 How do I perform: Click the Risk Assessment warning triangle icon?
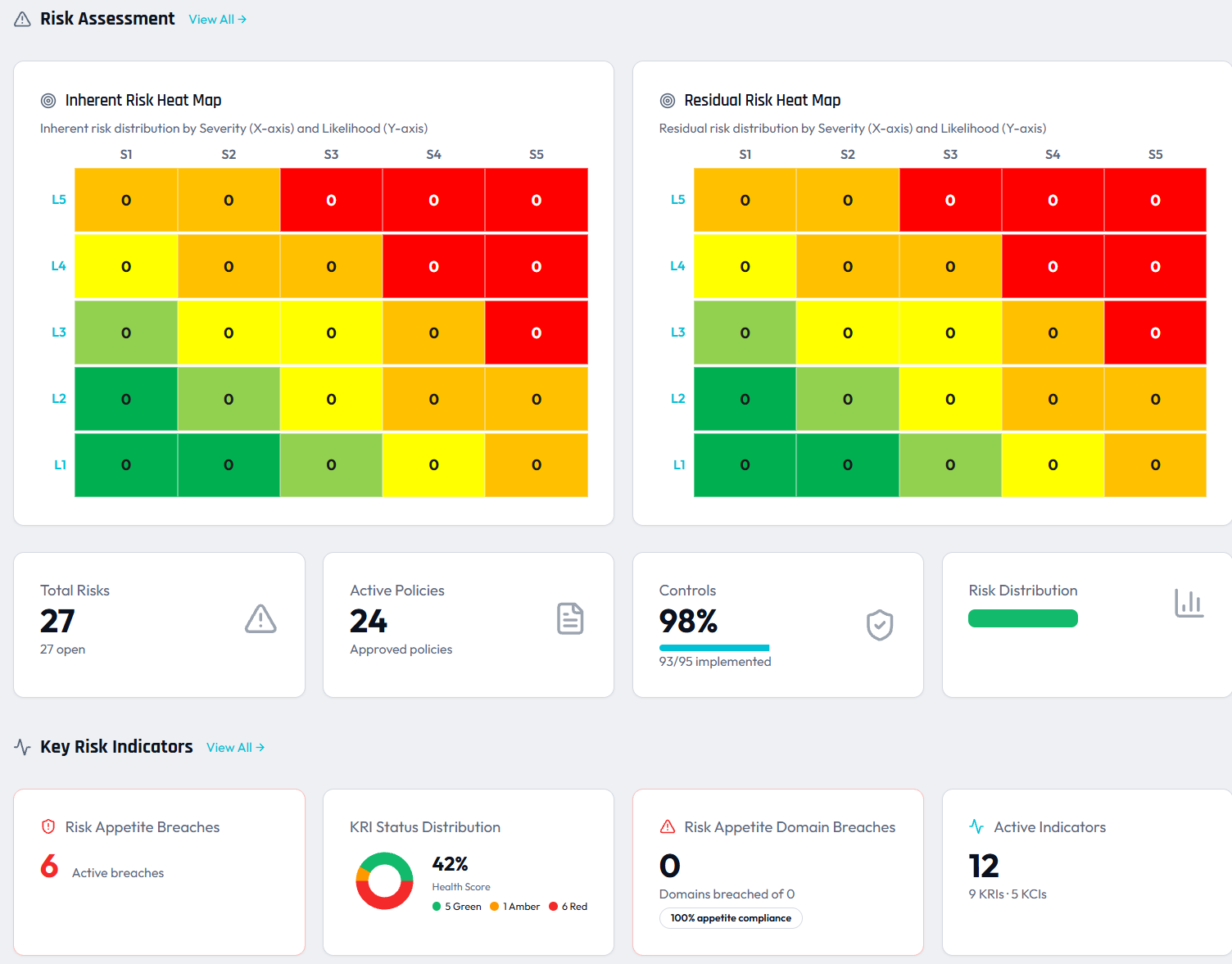(x=23, y=19)
